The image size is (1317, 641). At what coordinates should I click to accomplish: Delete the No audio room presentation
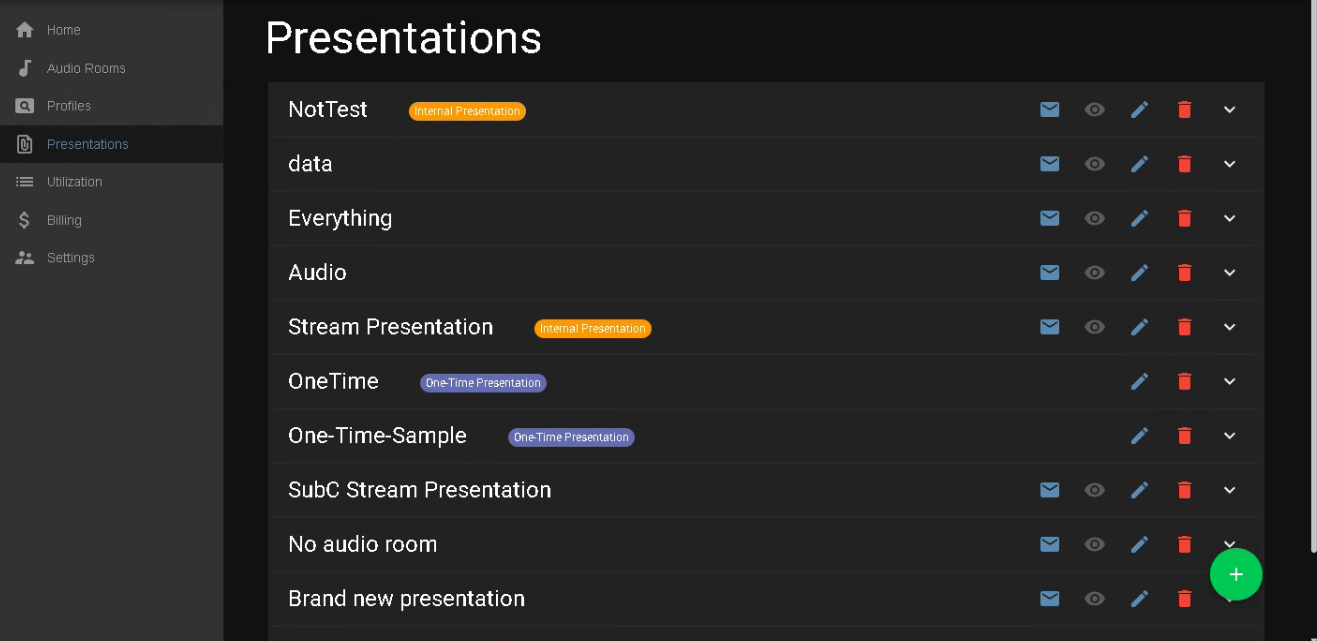point(1185,544)
